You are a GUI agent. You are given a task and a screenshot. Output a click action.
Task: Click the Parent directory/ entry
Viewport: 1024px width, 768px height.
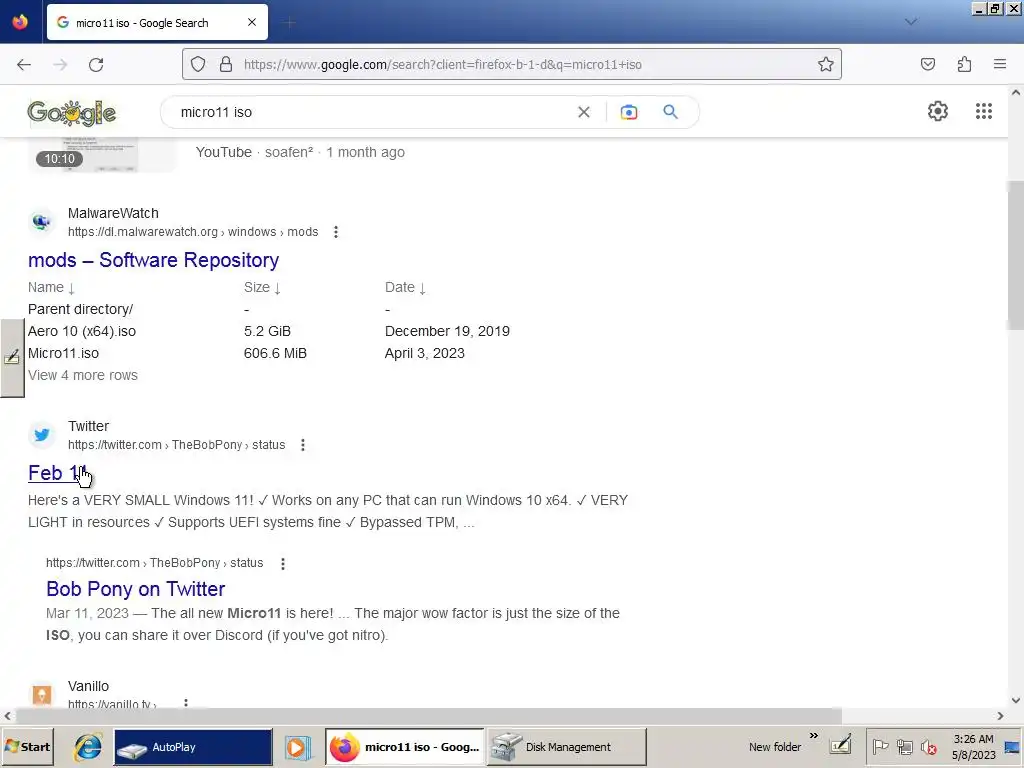click(x=80, y=309)
